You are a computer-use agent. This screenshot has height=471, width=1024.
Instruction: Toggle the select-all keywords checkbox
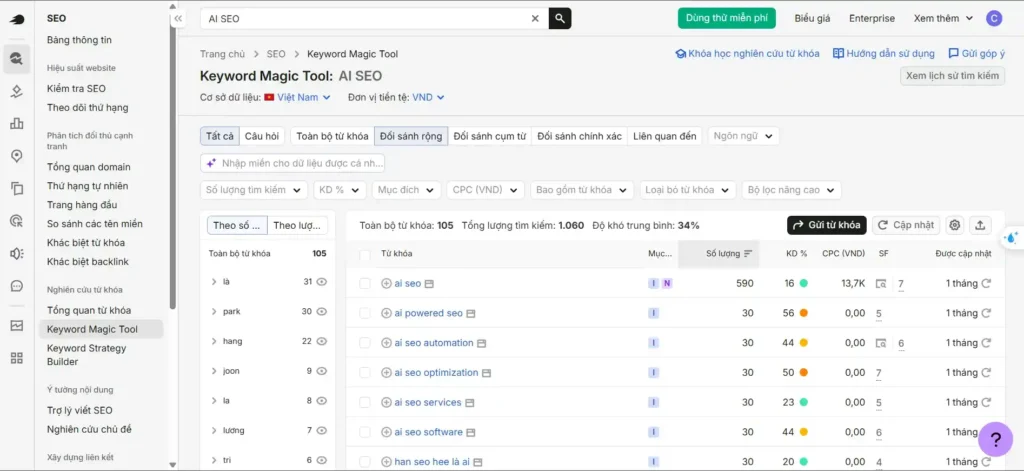[365, 254]
